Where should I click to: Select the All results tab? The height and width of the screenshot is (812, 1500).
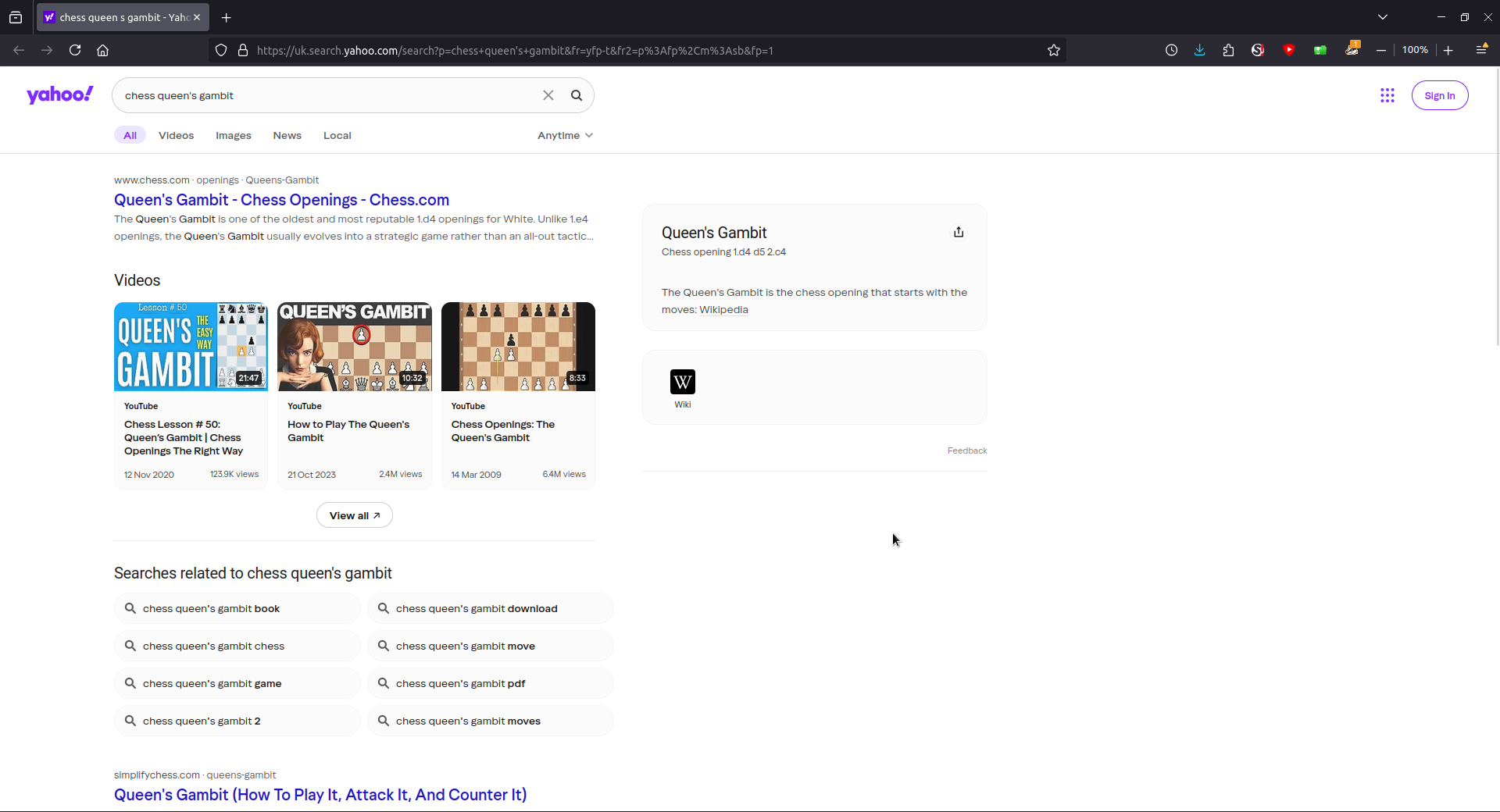coord(130,135)
